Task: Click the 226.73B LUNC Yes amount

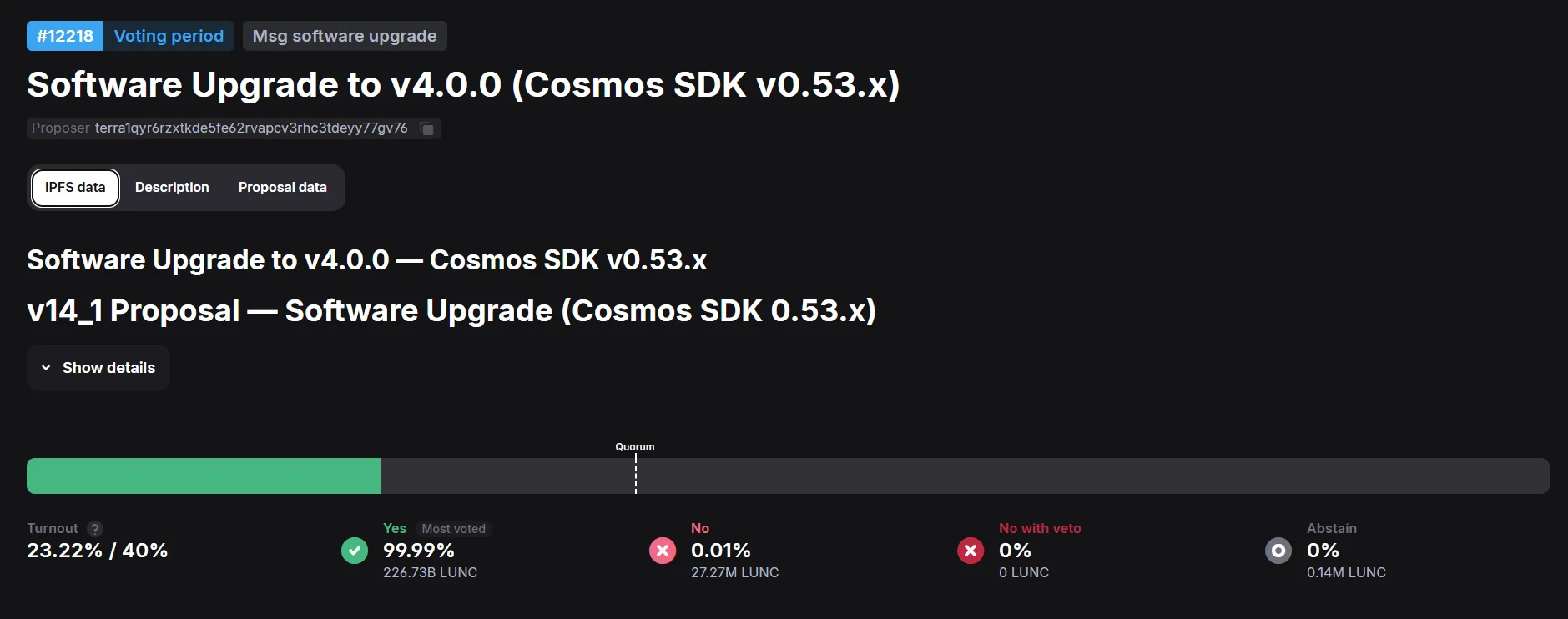Action: 430,572
